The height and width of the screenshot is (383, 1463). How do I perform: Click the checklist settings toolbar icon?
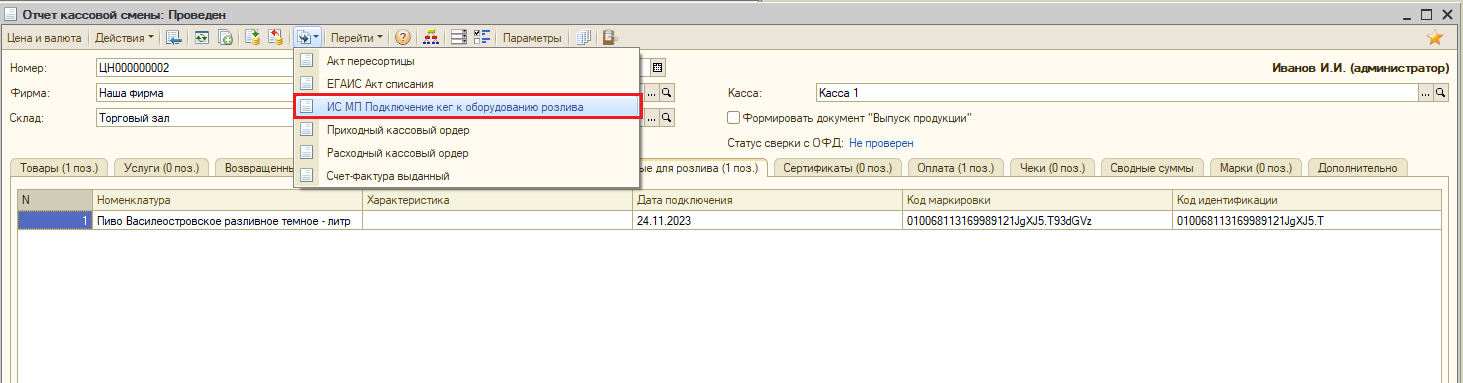(x=481, y=38)
